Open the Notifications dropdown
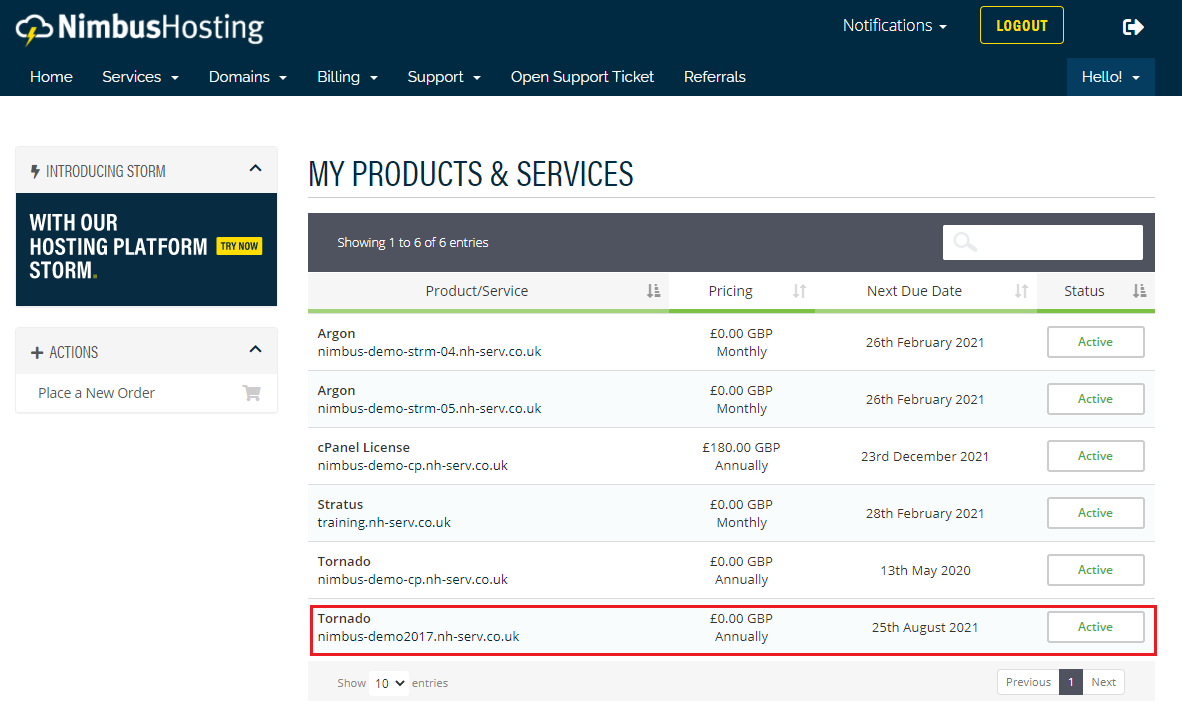1182x715 pixels. (895, 26)
